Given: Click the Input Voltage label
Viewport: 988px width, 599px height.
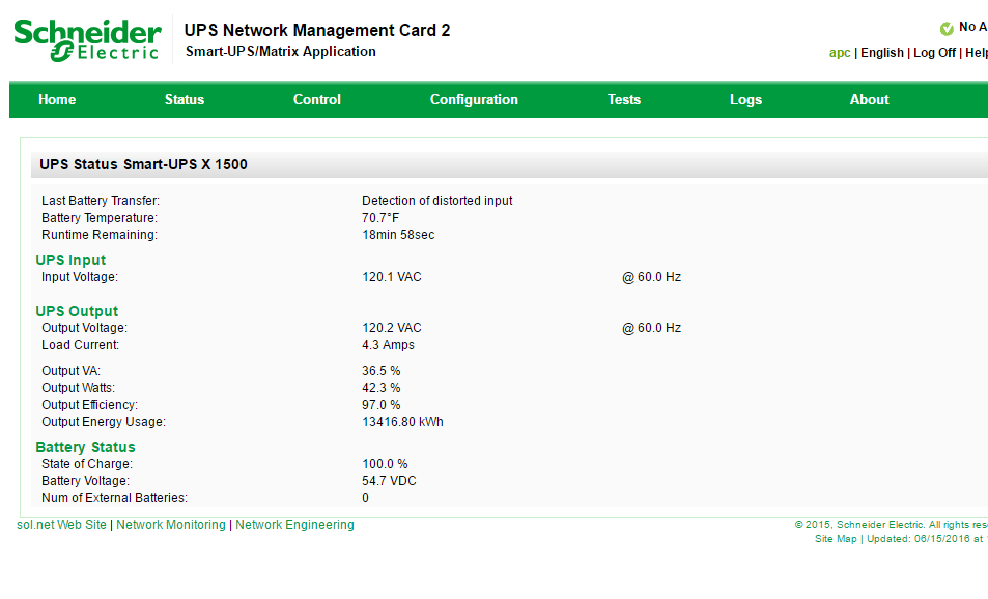Looking at the screenshot, I should (80, 277).
